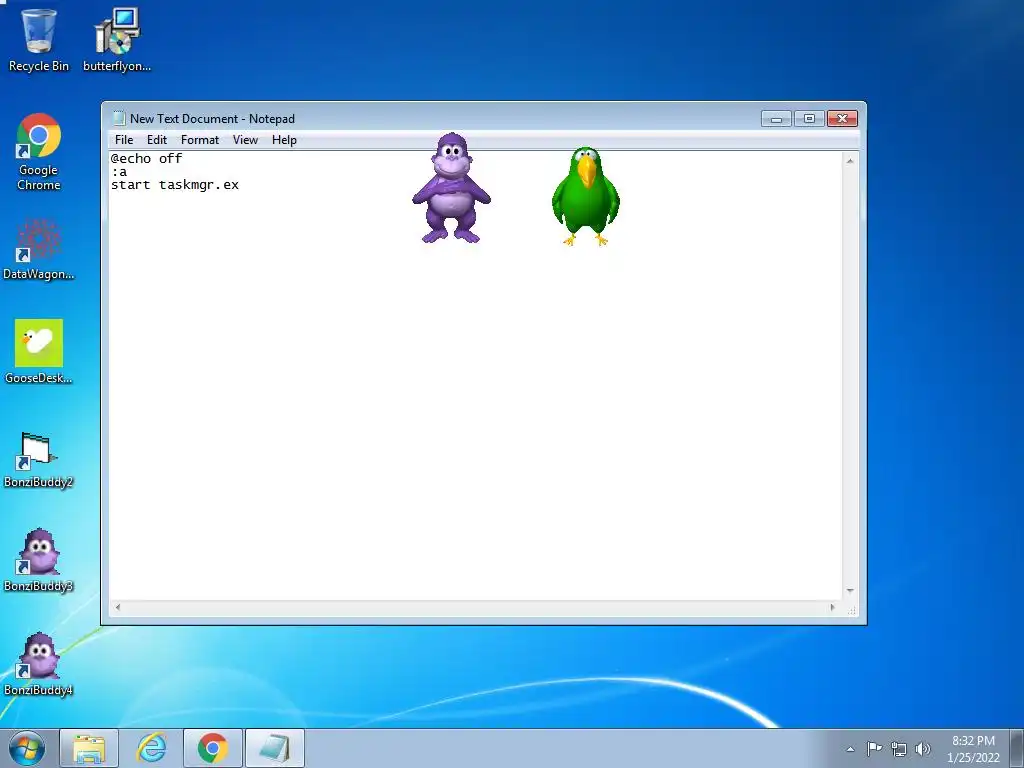Viewport: 1024px width, 768px height.
Task: Click the ':a' label line
Action: point(119,172)
